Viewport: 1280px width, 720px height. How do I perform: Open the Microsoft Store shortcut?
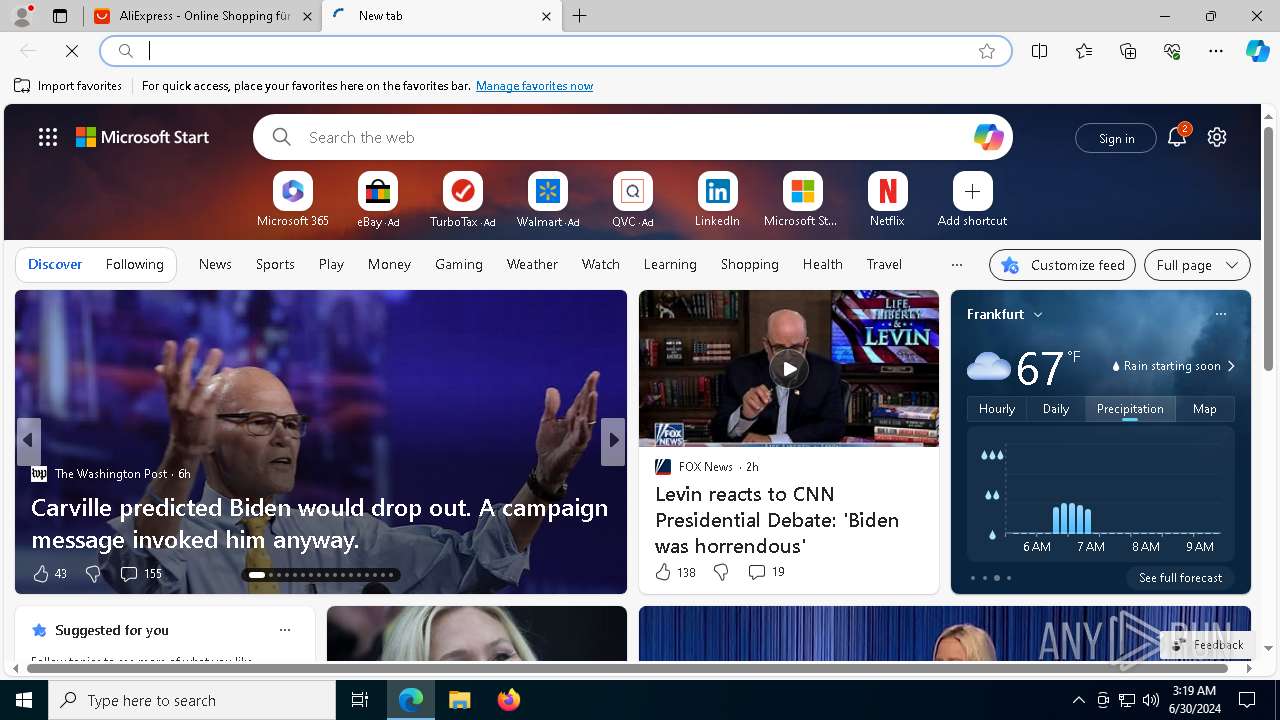[x=802, y=191]
